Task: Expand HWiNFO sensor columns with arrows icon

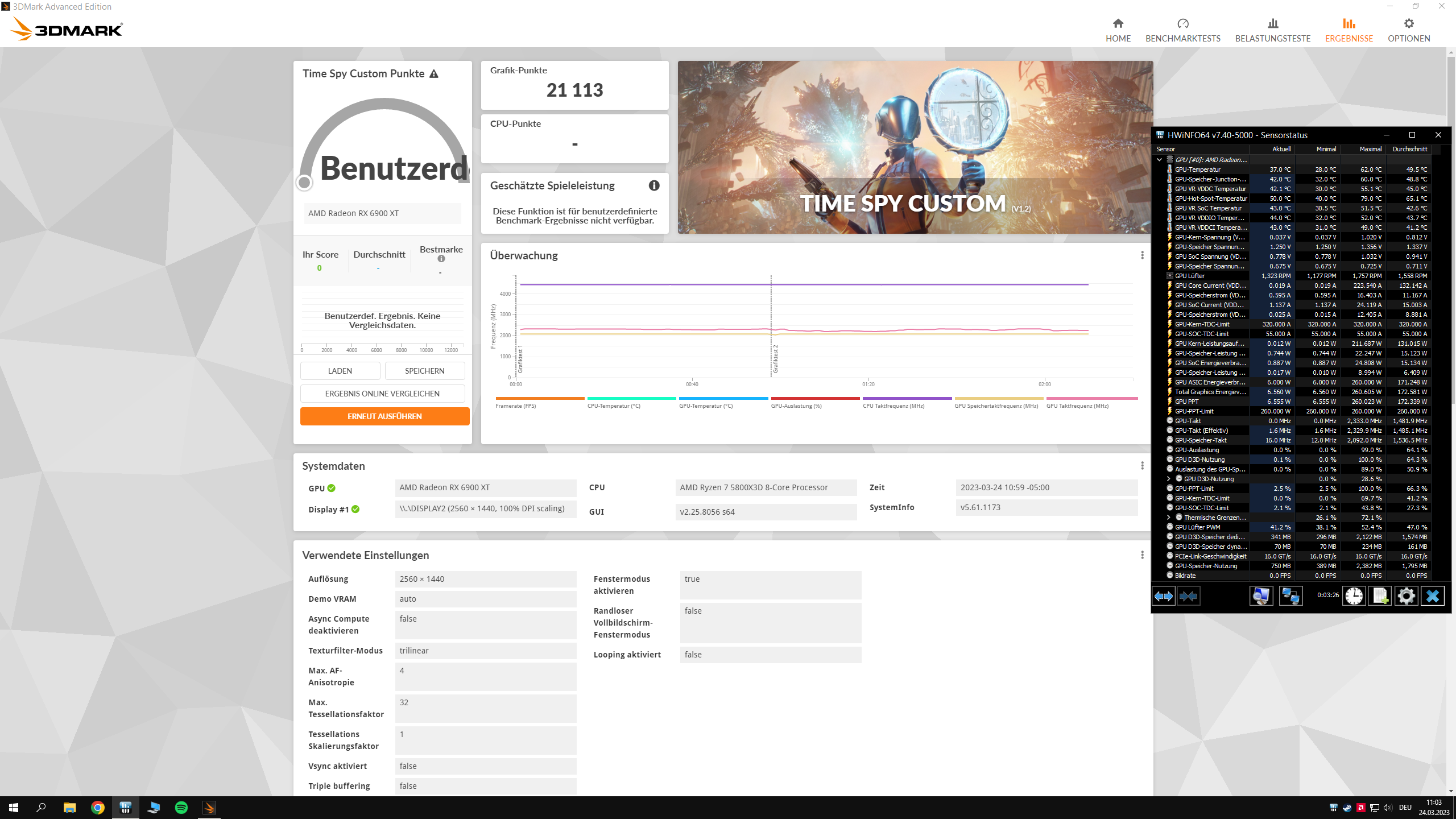Action: click(1163, 596)
